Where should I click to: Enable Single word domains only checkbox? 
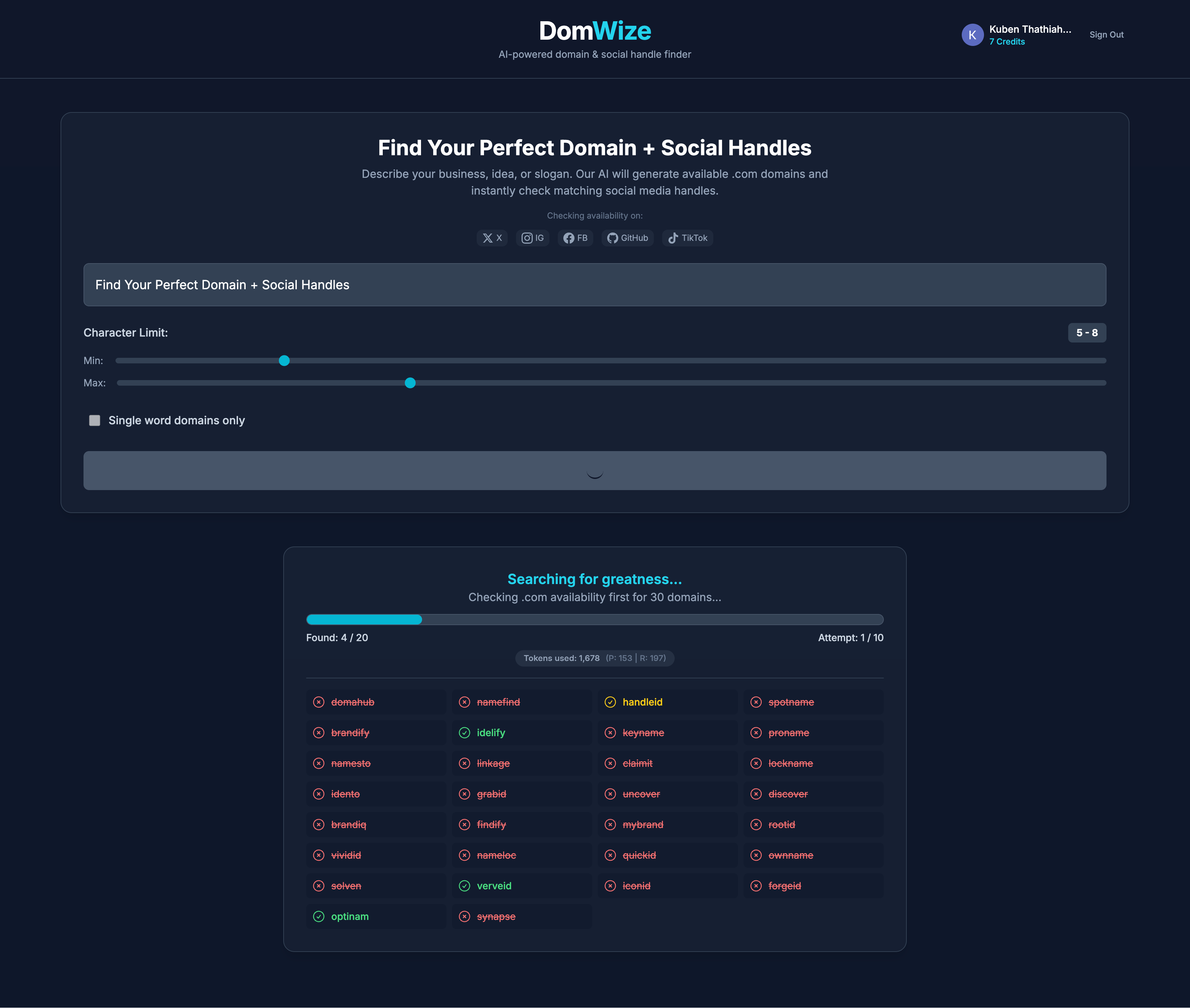(95, 420)
